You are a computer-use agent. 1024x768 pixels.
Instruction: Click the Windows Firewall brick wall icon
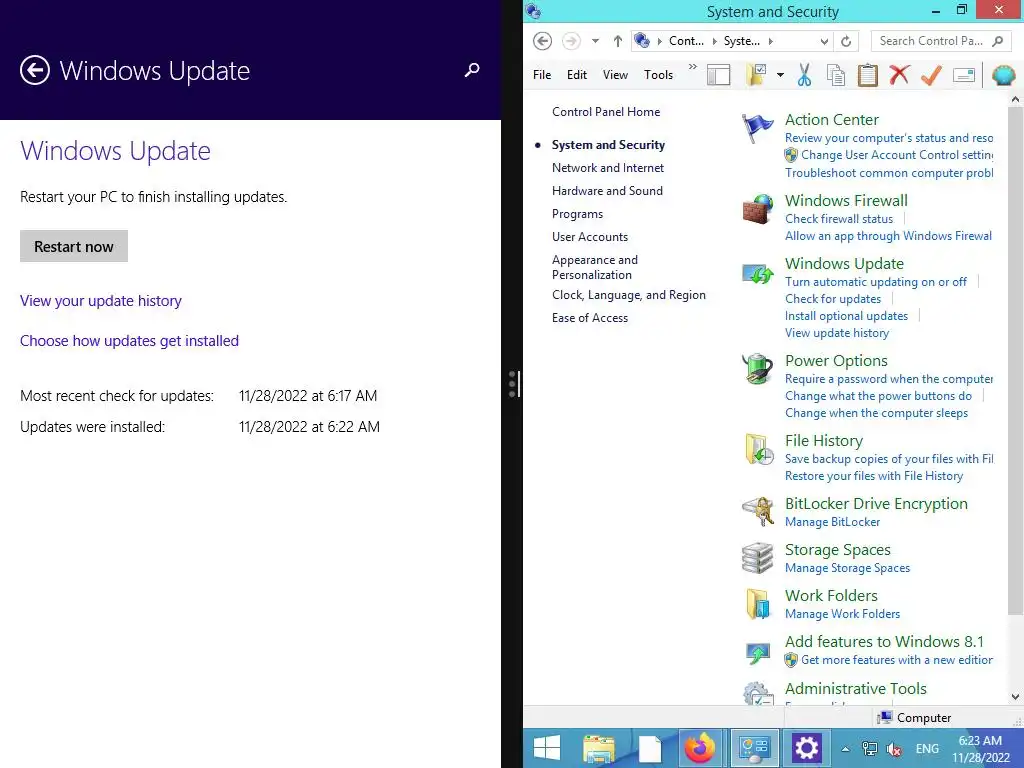click(758, 209)
